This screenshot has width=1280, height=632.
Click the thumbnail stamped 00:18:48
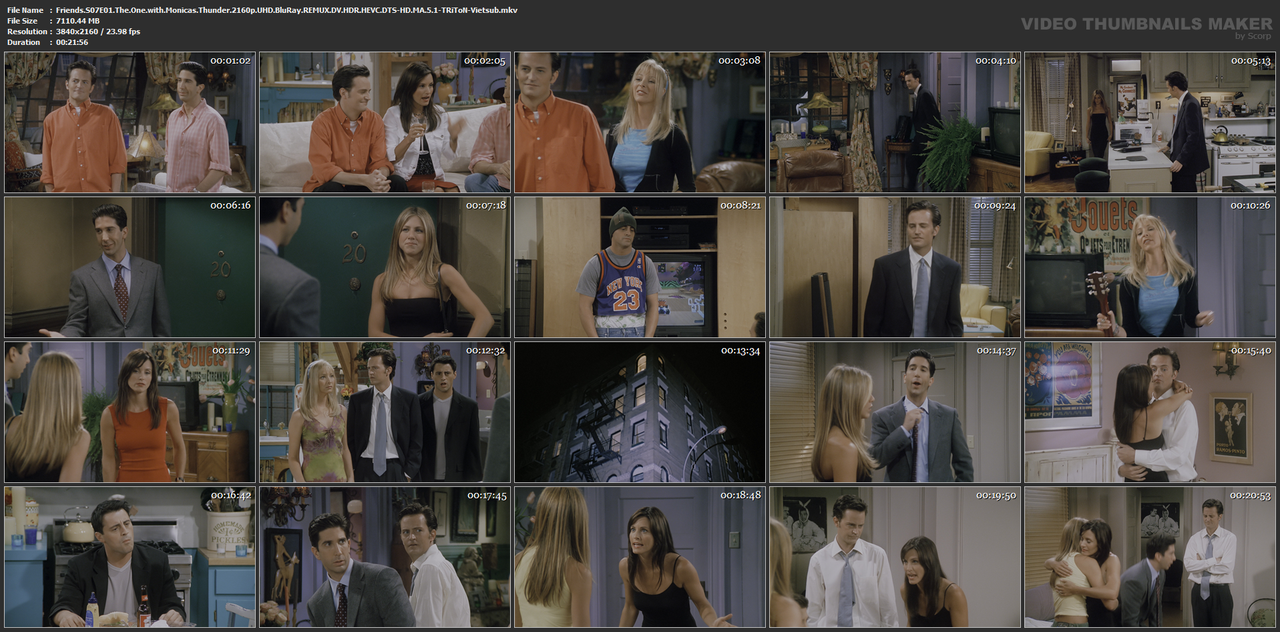click(640, 557)
